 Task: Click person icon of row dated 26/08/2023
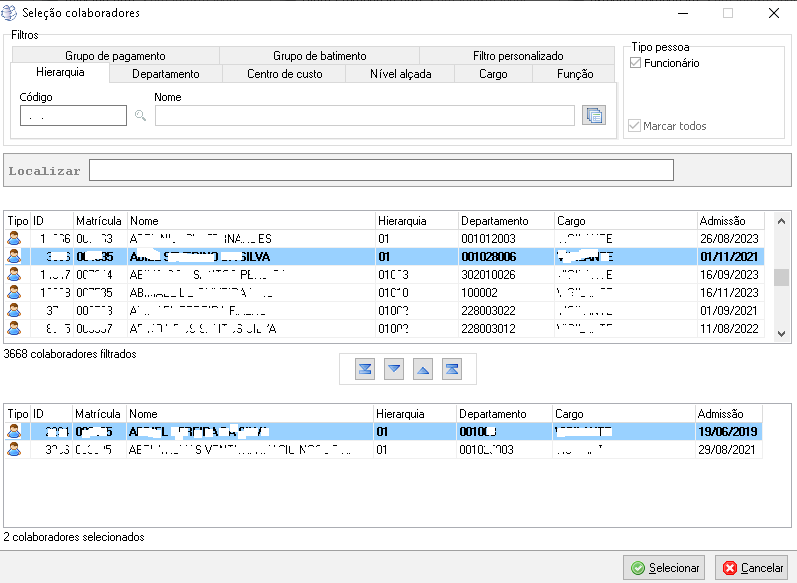click(x=15, y=238)
